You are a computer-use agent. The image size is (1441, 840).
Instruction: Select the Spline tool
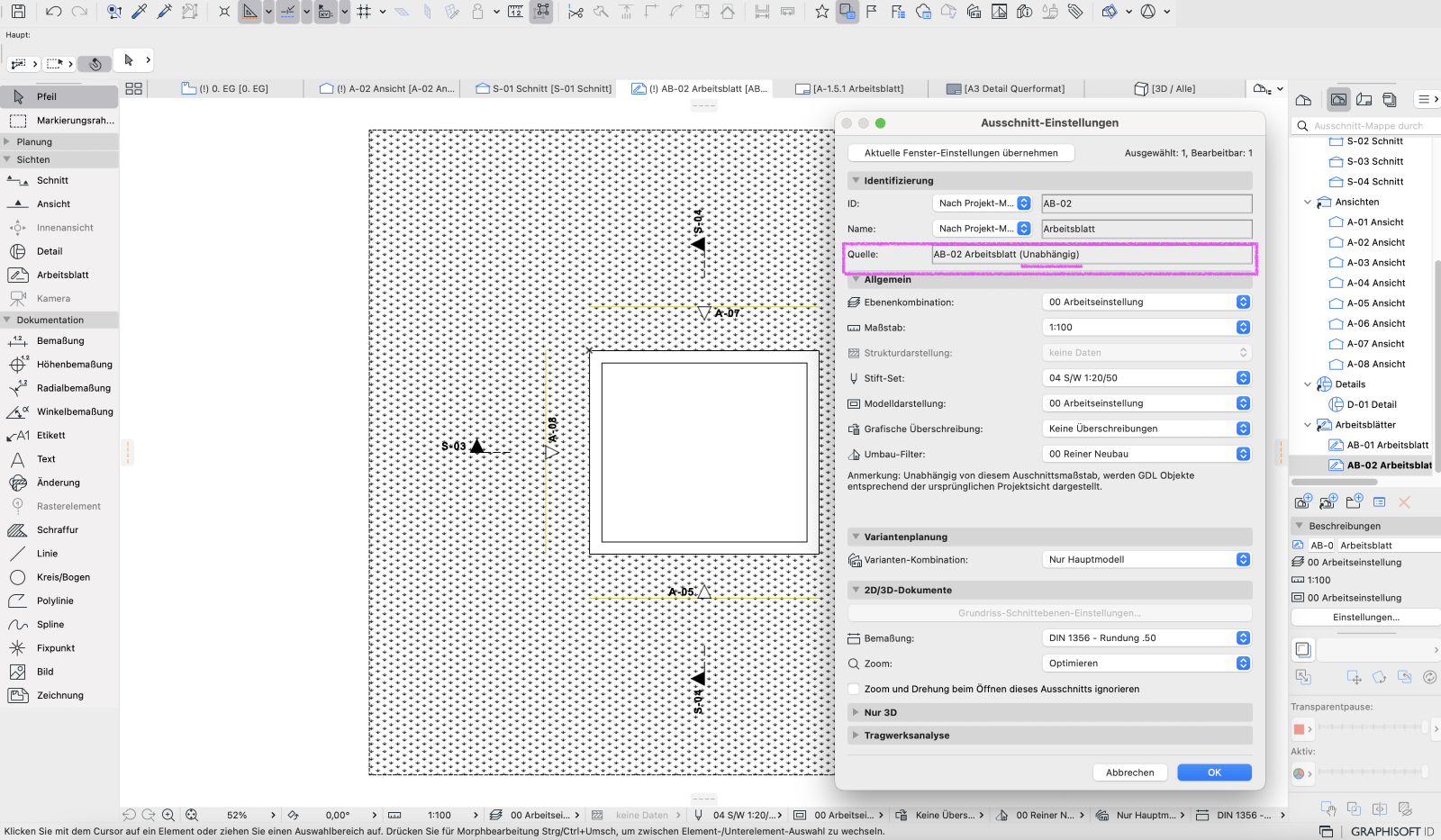pyautogui.click(x=59, y=624)
